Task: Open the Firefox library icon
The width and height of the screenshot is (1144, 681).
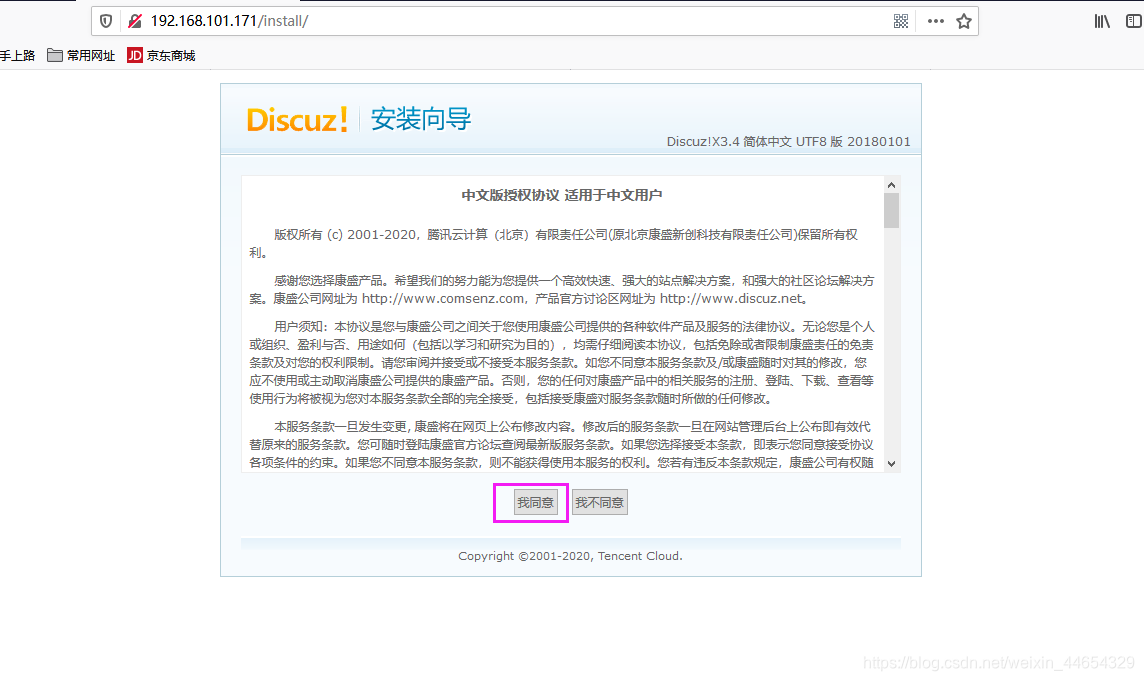Action: [1102, 21]
